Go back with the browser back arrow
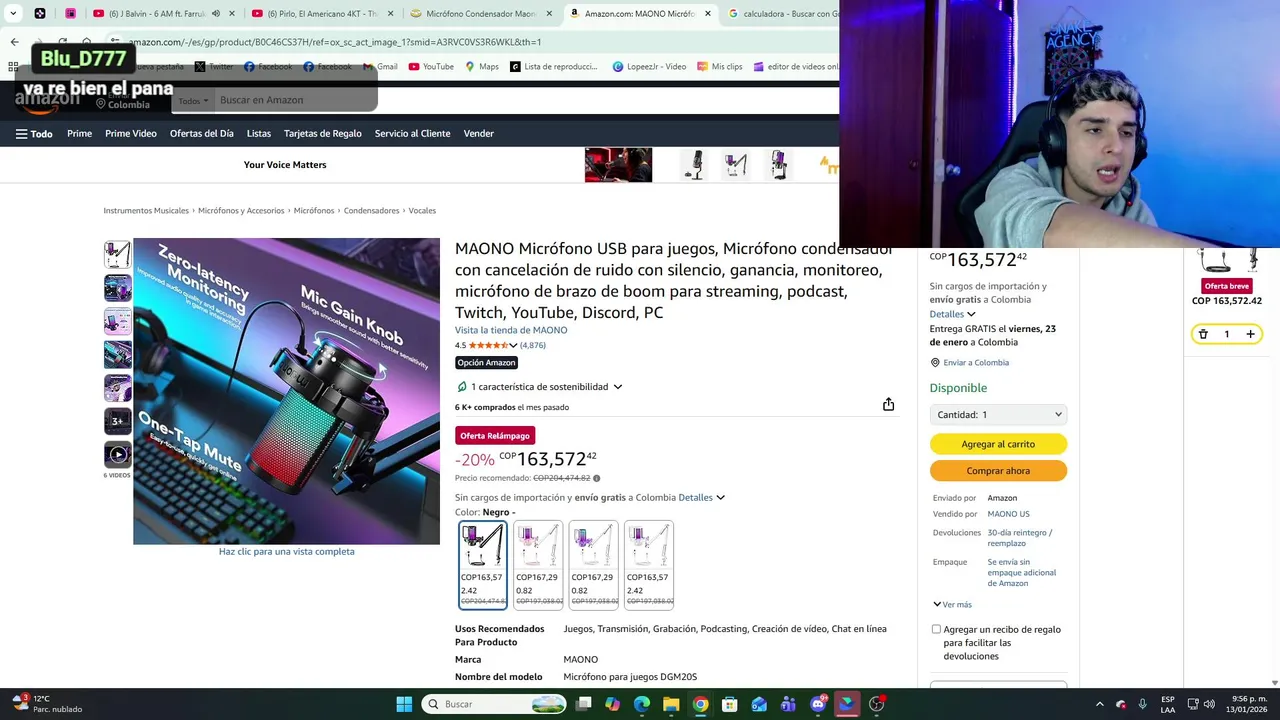The height and width of the screenshot is (720, 1280). 14,42
